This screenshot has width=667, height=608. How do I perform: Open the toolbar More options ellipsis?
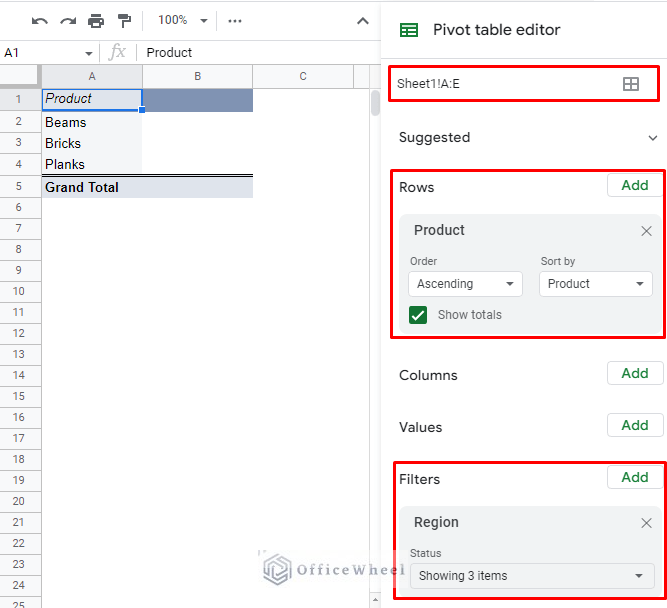tap(234, 21)
